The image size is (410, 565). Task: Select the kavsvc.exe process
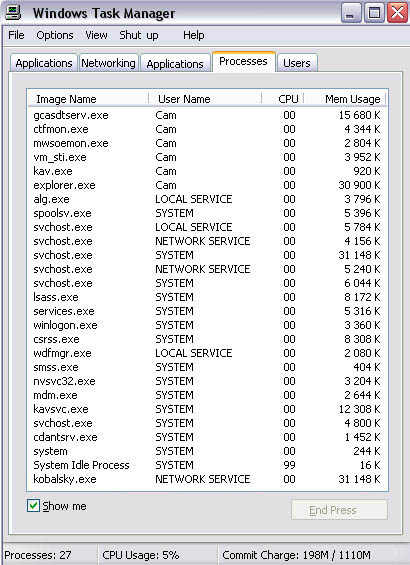point(207,409)
